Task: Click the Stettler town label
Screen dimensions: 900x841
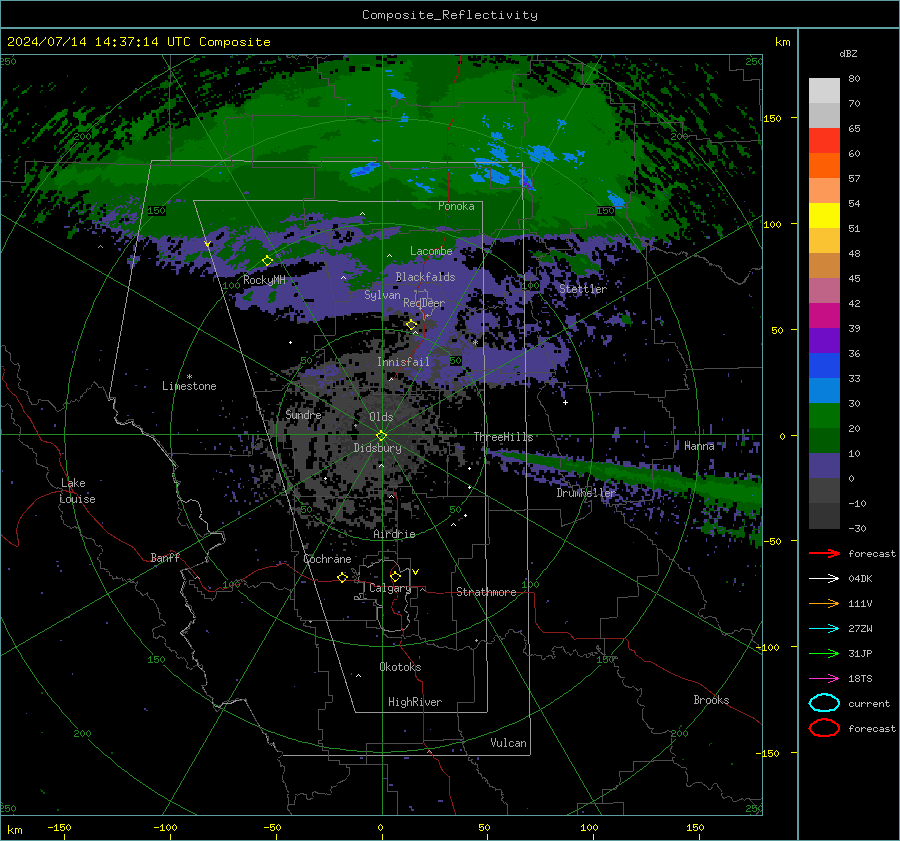Action: 583,289
